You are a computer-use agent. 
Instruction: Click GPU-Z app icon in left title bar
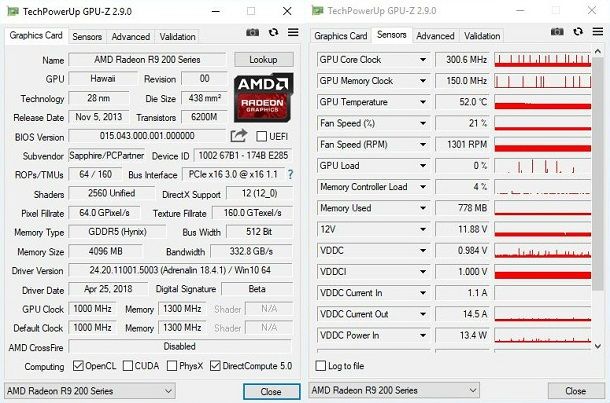pos(13,11)
